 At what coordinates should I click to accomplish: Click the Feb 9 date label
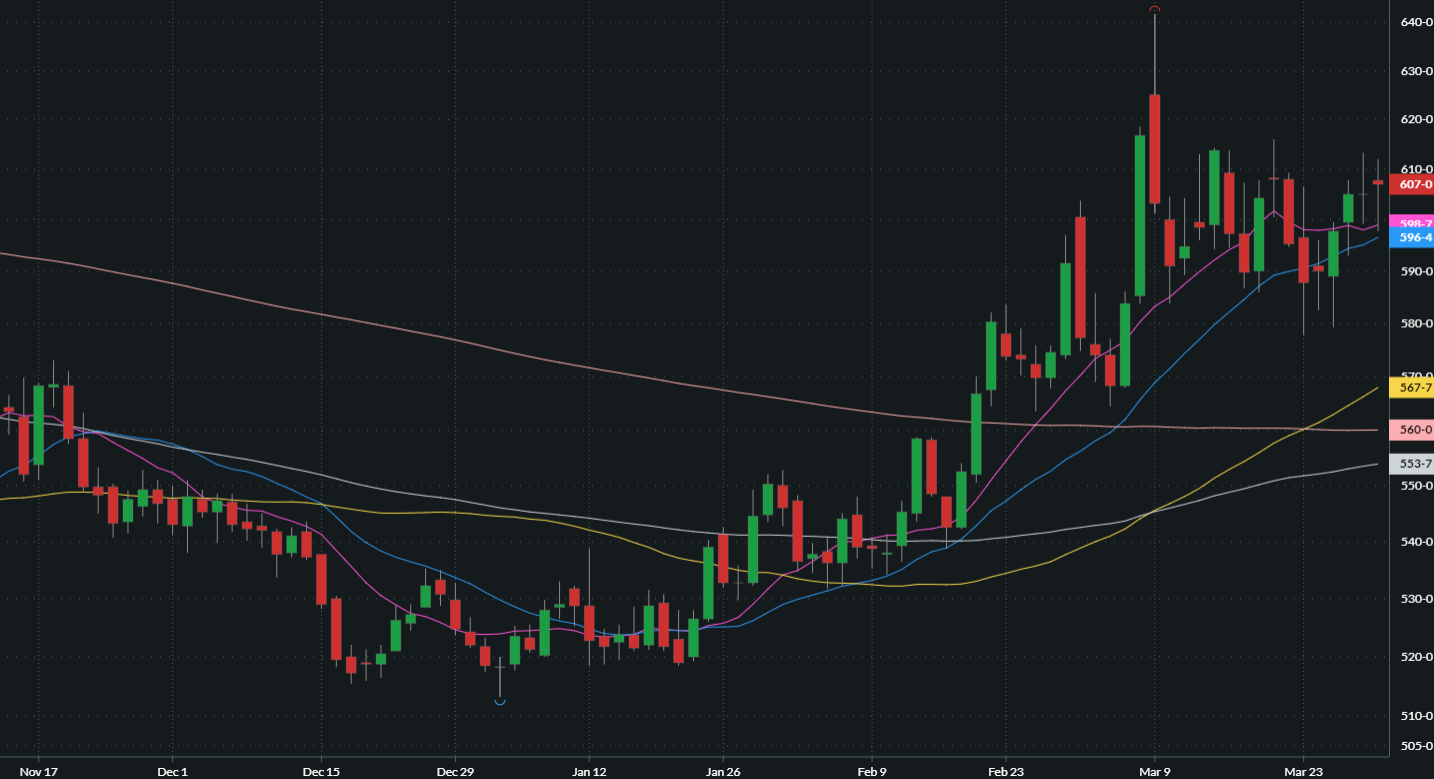(870, 772)
